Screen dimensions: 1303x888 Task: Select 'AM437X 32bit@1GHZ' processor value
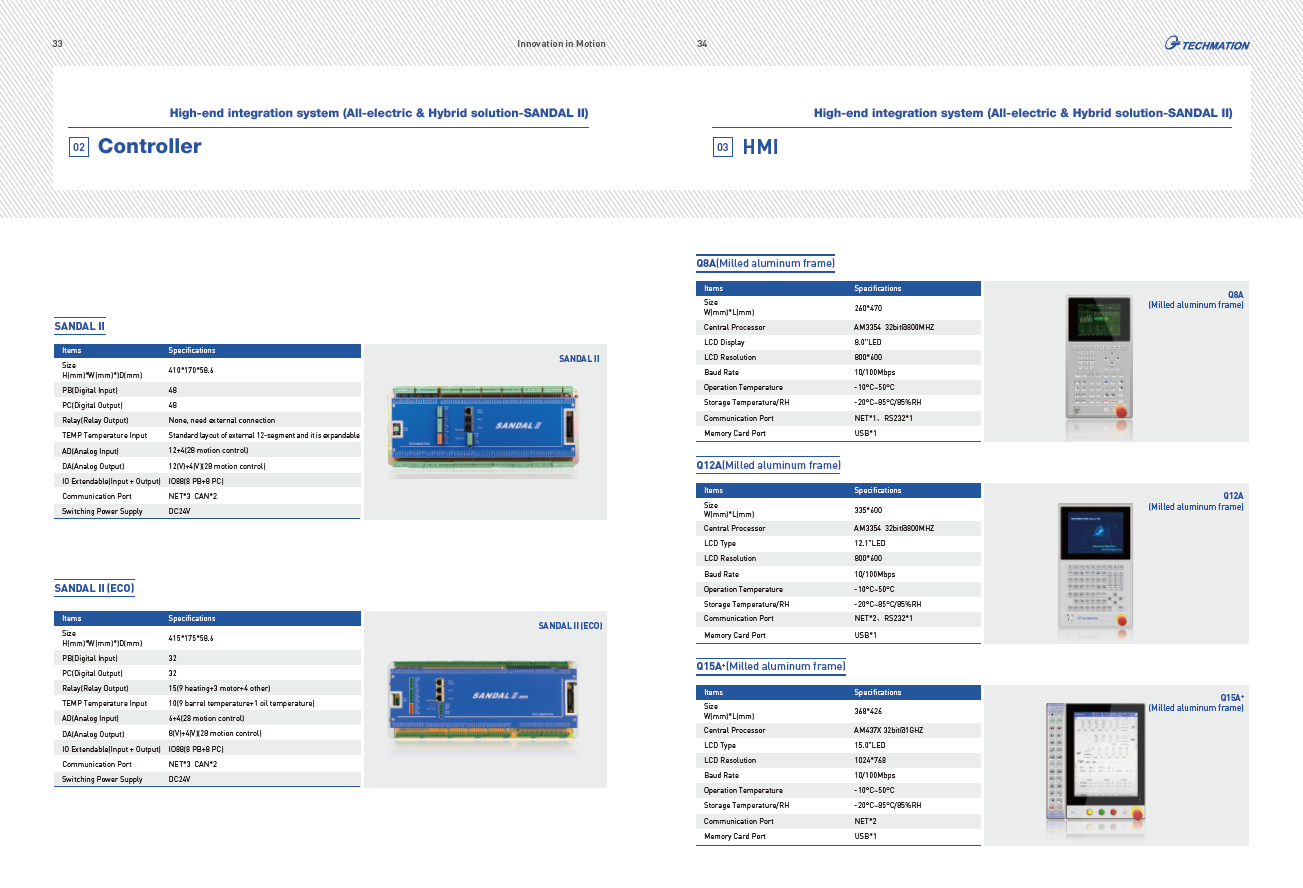[889, 730]
